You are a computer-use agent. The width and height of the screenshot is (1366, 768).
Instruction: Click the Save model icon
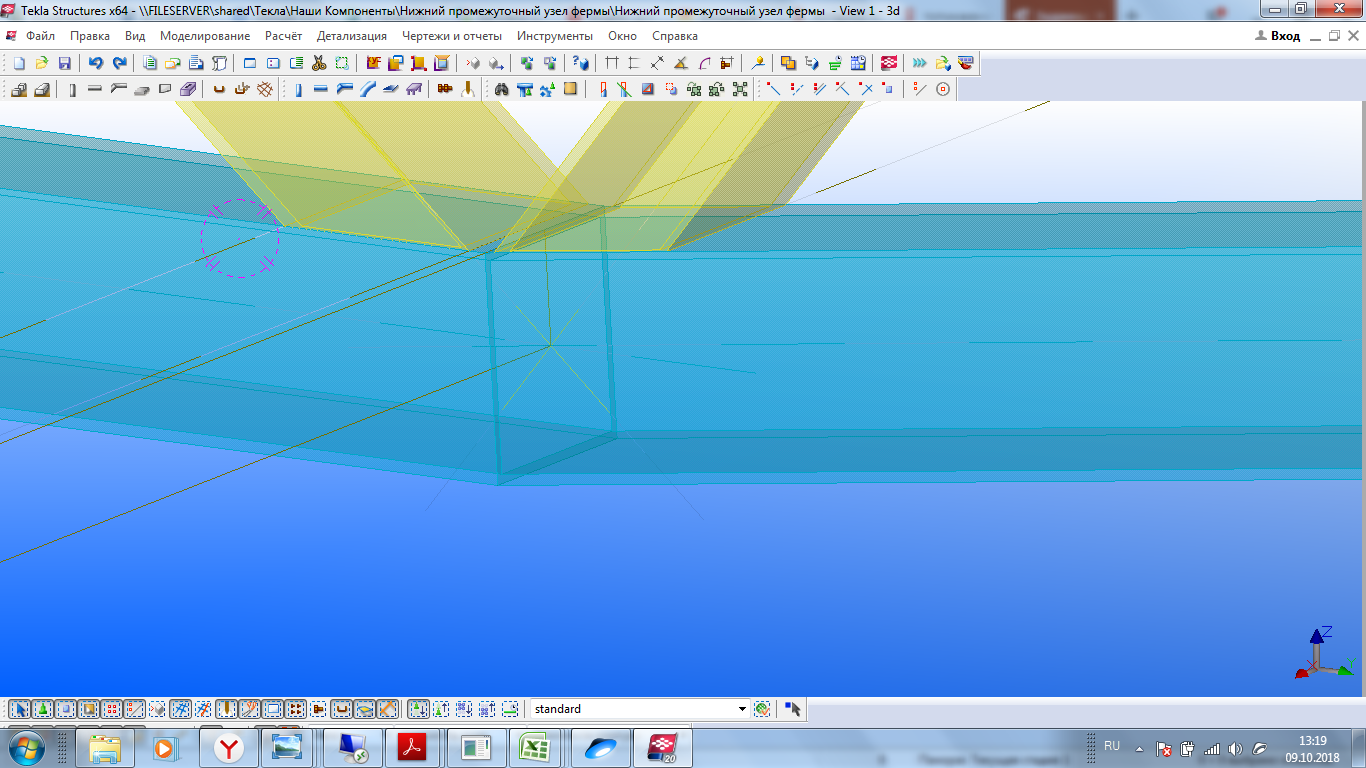[x=64, y=63]
